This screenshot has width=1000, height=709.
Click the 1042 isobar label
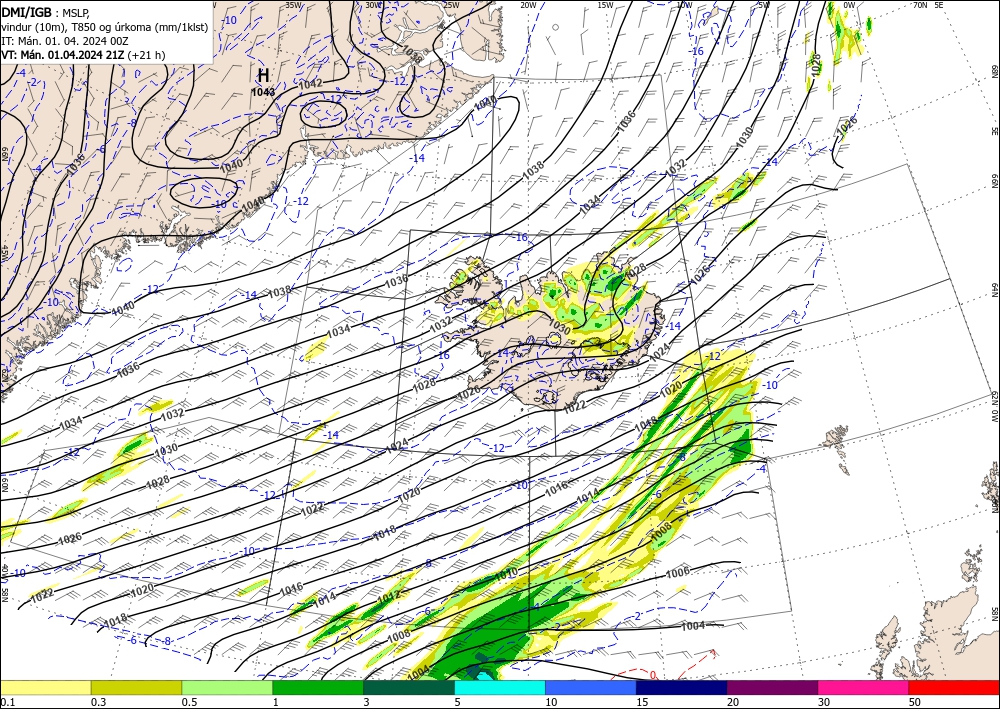pos(310,84)
